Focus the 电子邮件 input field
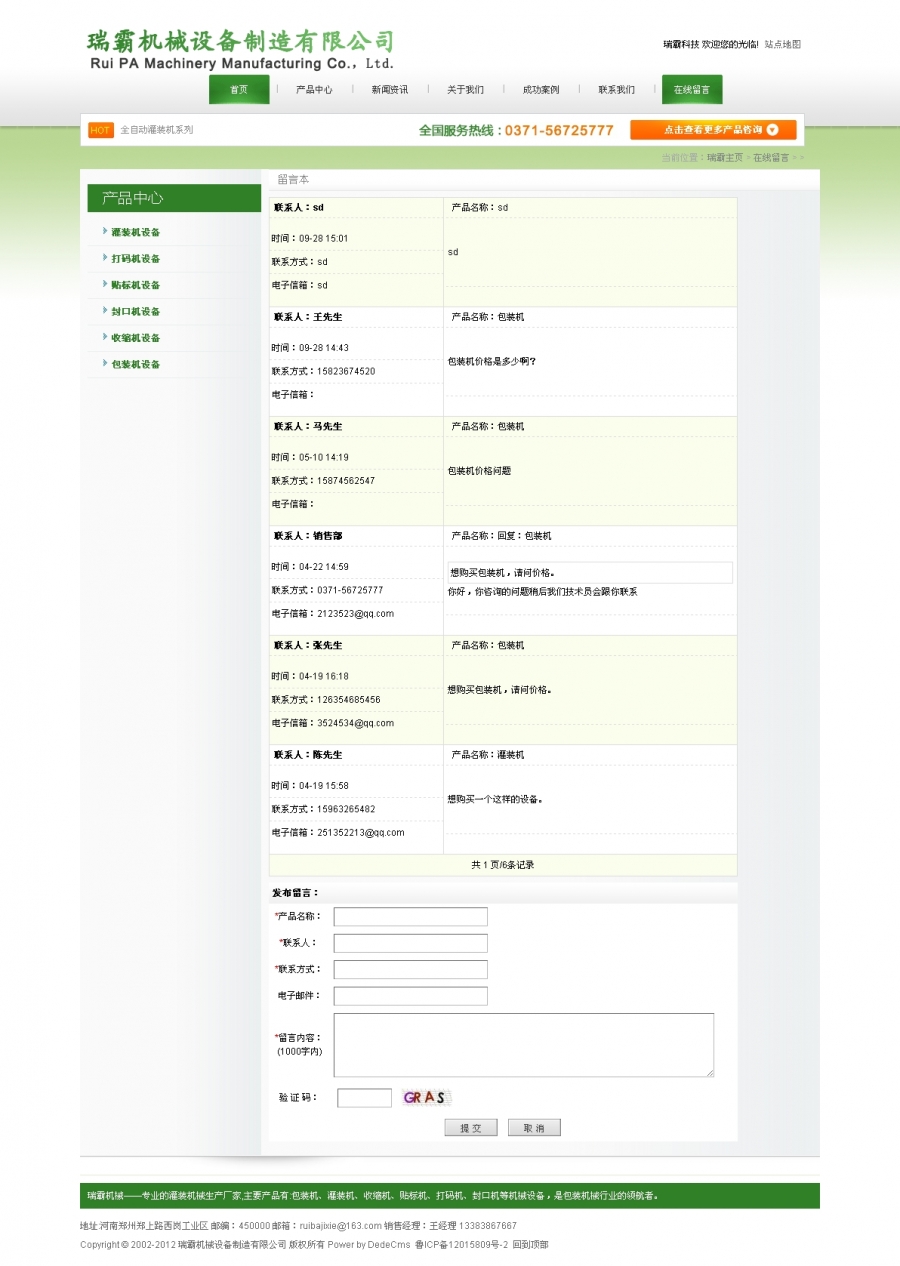 click(410, 996)
